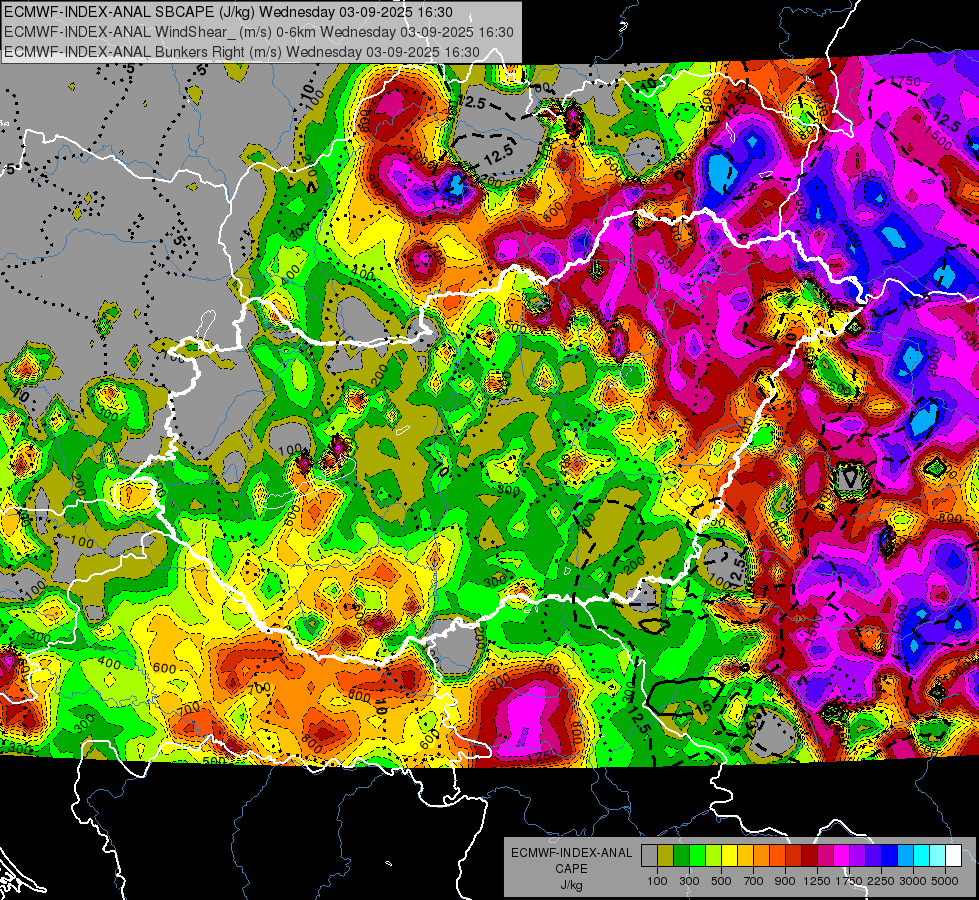Click the WindShear_ (m/s) 0-6km title line

258,32
